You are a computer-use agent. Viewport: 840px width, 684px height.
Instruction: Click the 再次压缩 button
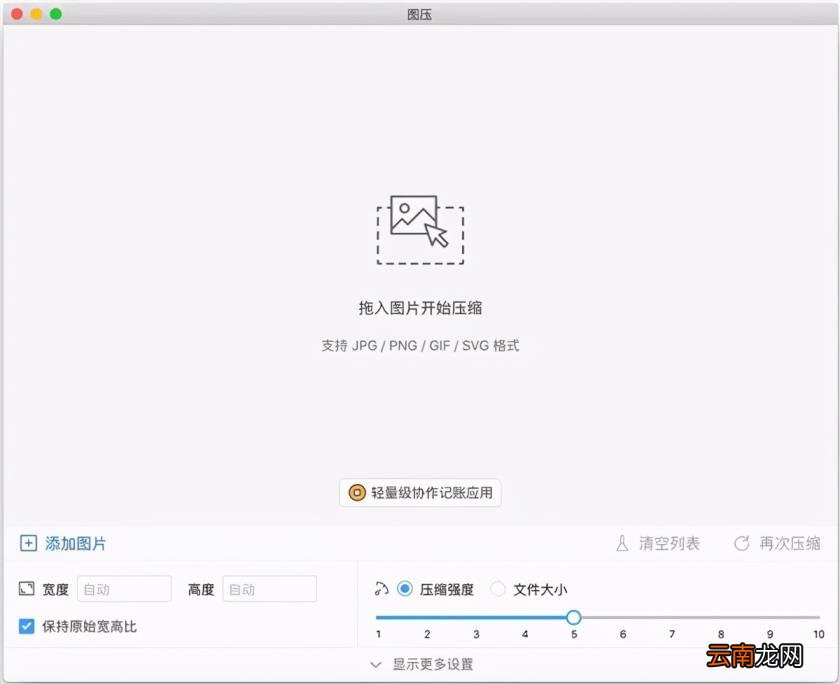pyautogui.click(x=790, y=543)
